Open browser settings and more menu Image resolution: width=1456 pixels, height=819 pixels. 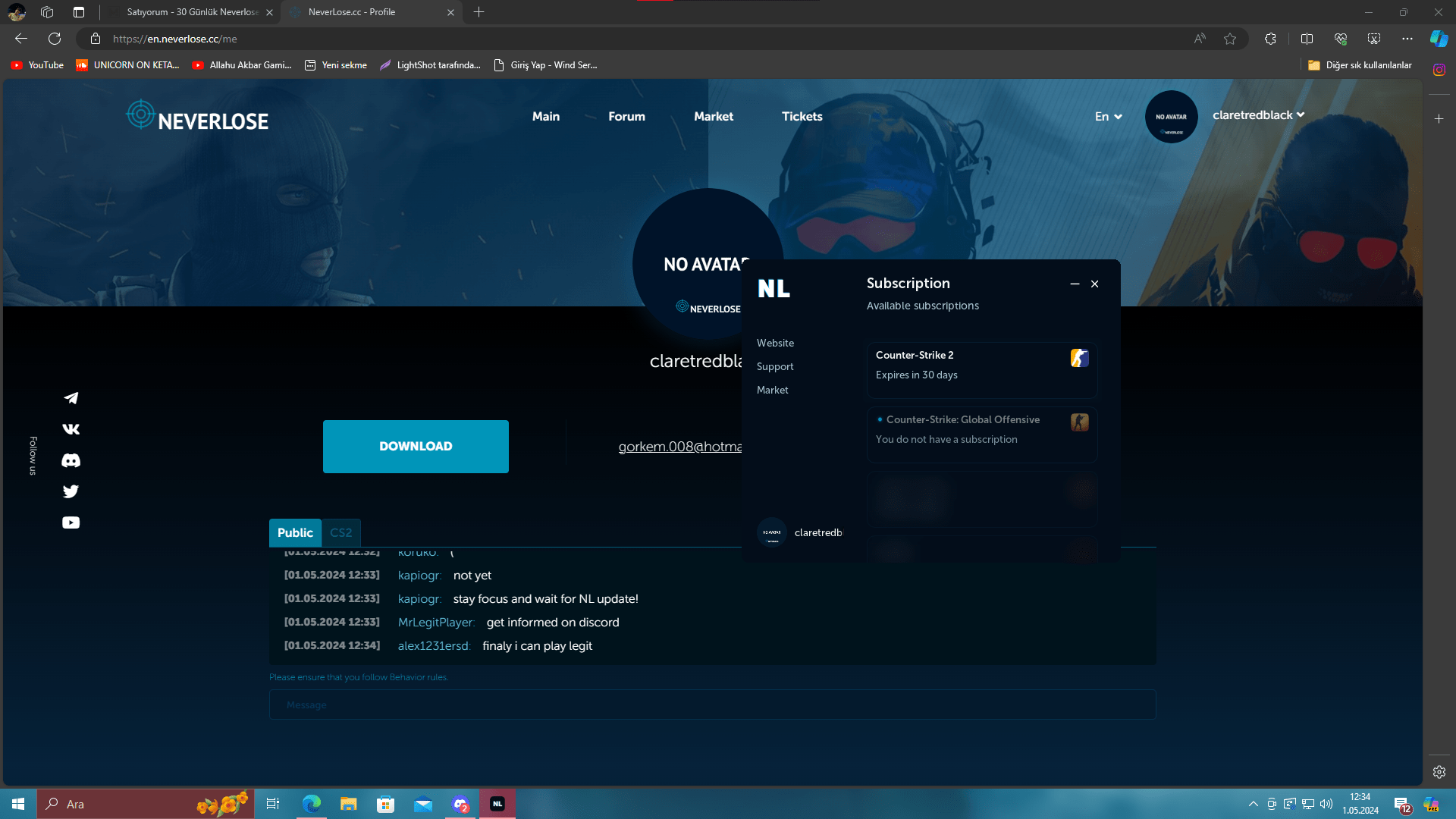pyautogui.click(x=1407, y=39)
